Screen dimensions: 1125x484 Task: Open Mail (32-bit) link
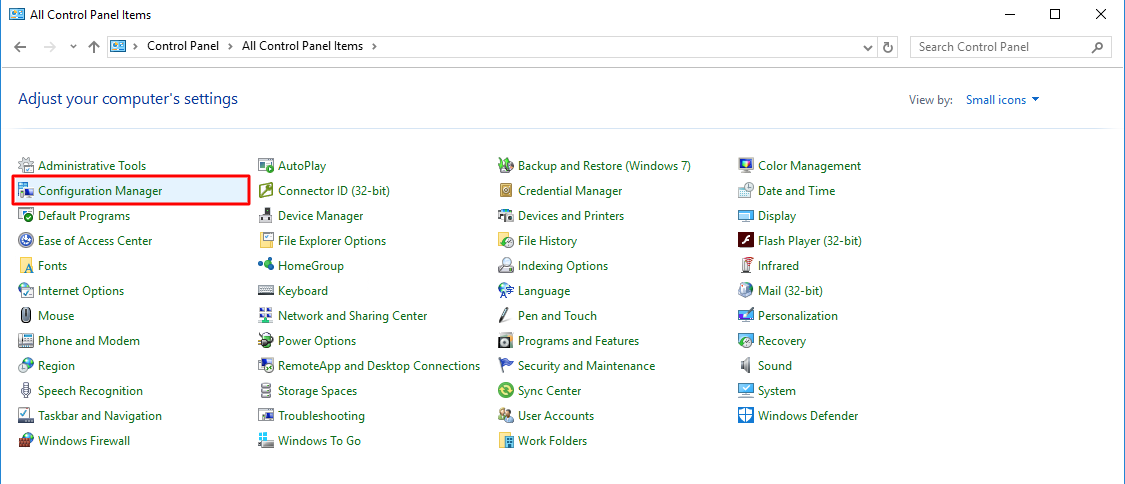coord(790,291)
